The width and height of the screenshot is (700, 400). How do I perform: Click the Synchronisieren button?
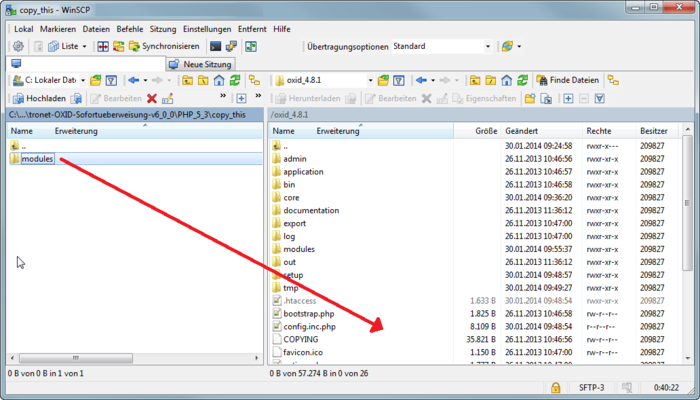pos(164,46)
